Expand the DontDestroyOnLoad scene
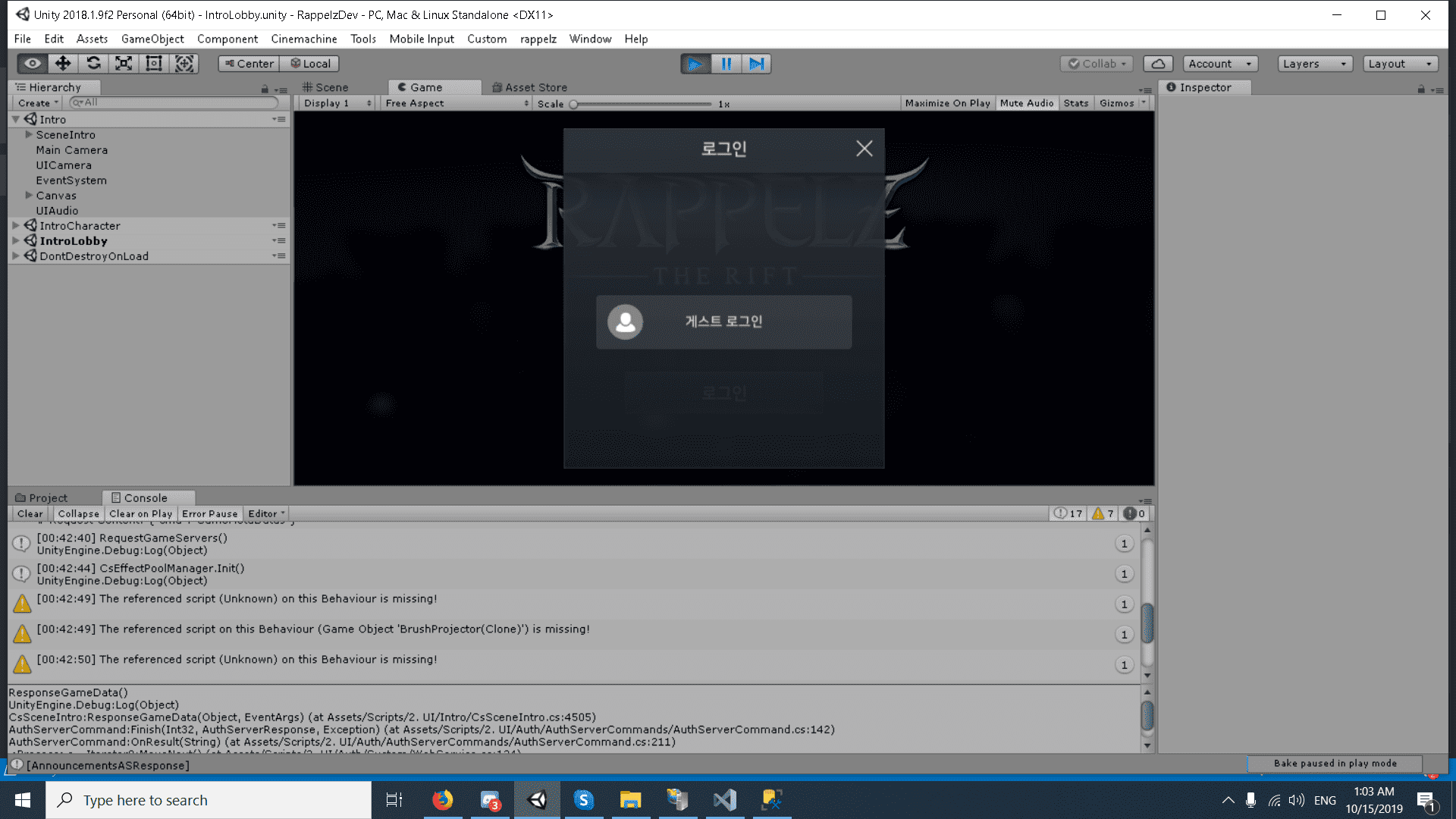1456x819 pixels. (x=15, y=256)
